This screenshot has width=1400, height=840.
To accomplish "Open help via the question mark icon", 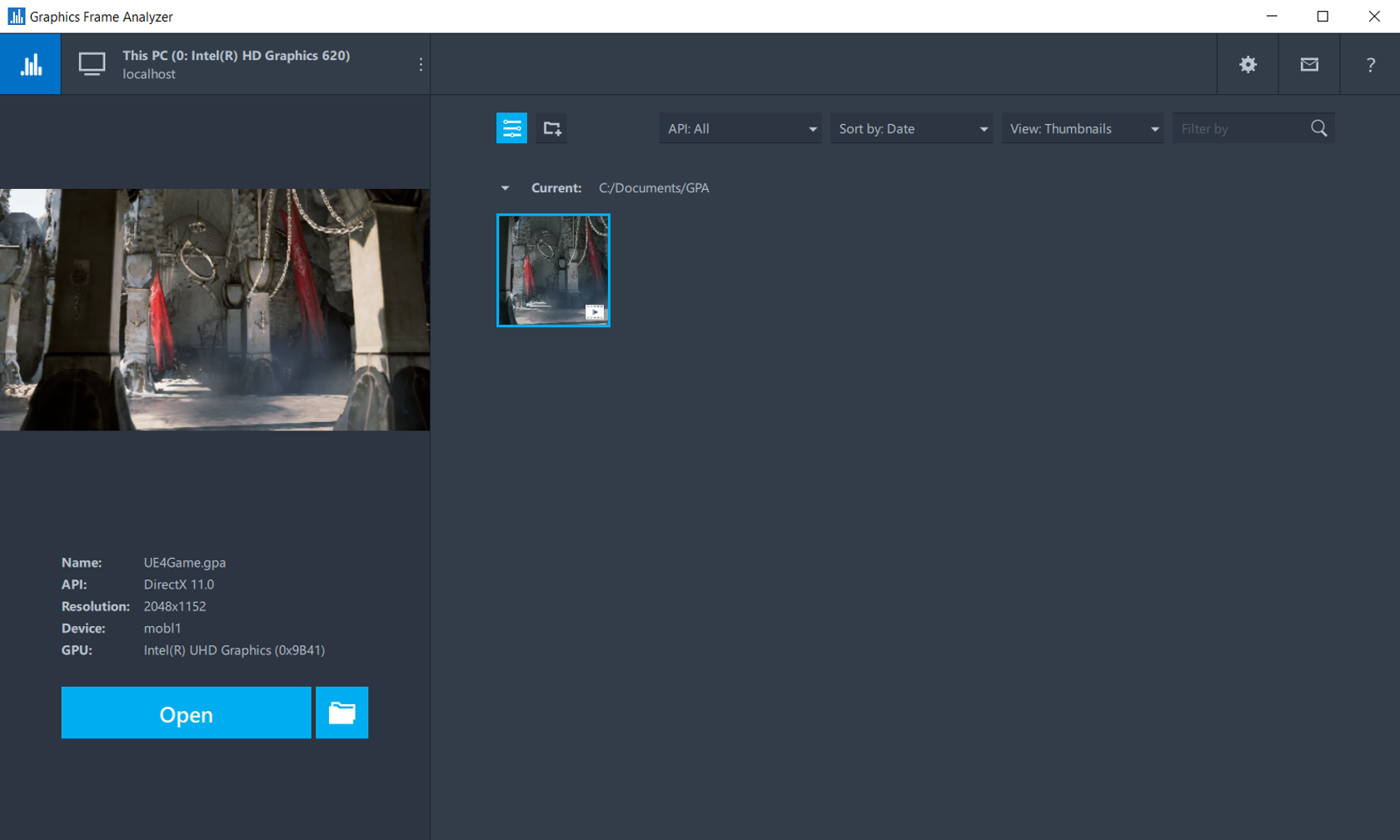I will [1370, 64].
